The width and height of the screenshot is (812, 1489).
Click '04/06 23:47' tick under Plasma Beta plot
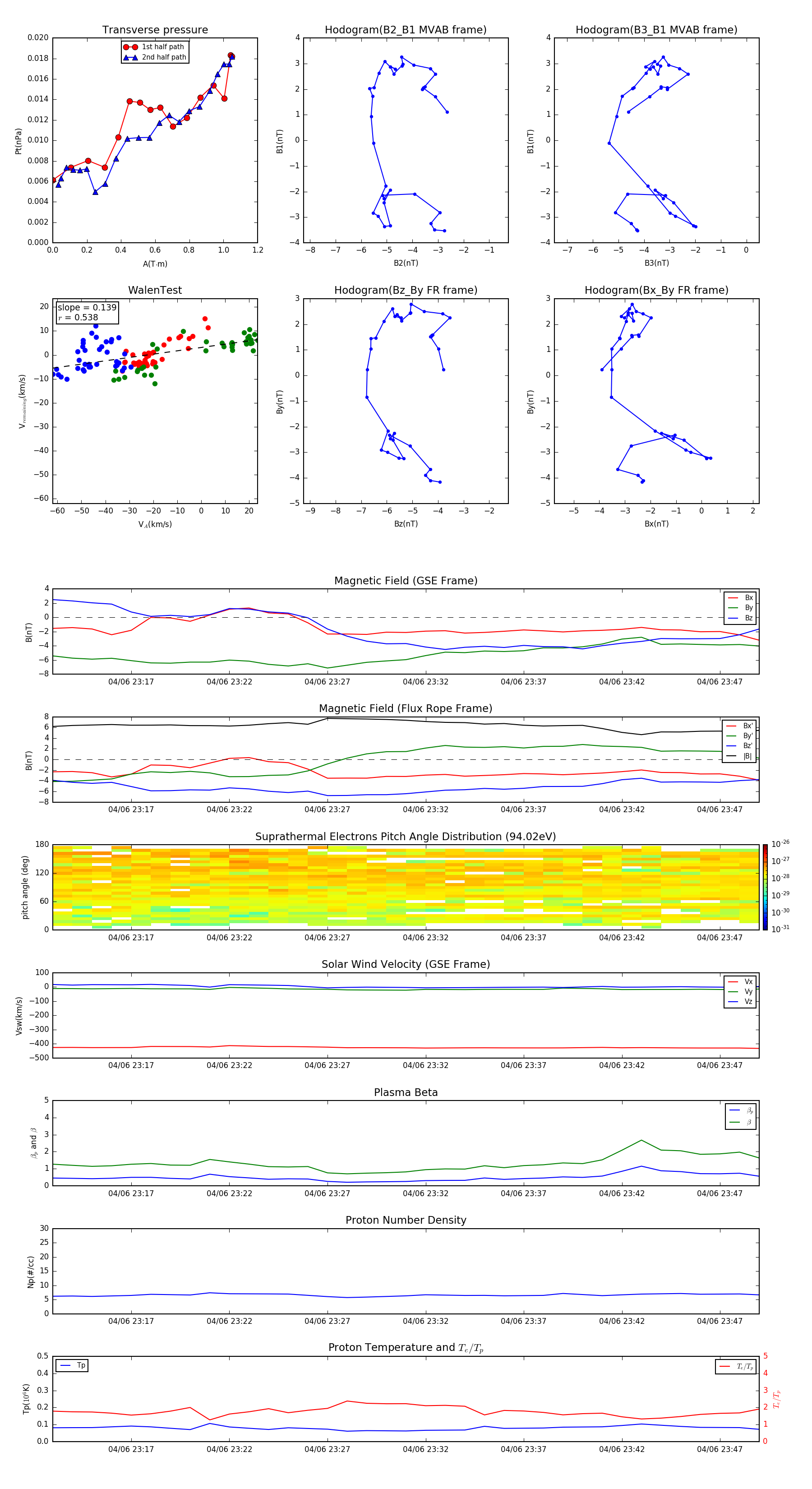pyautogui.click(x=720, y=1193)
